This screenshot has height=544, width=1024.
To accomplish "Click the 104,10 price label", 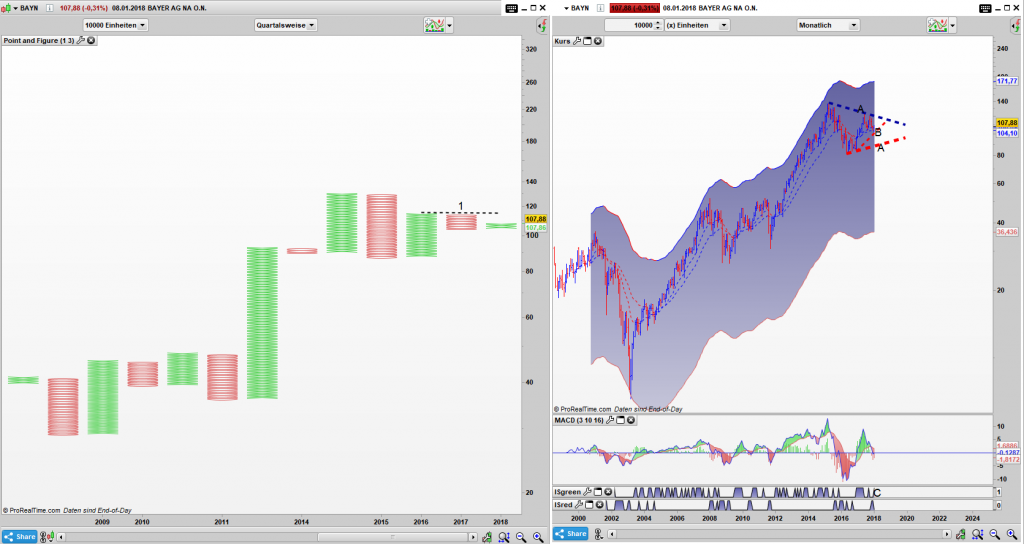I will pyautogui.click(x=1006, y=133).
